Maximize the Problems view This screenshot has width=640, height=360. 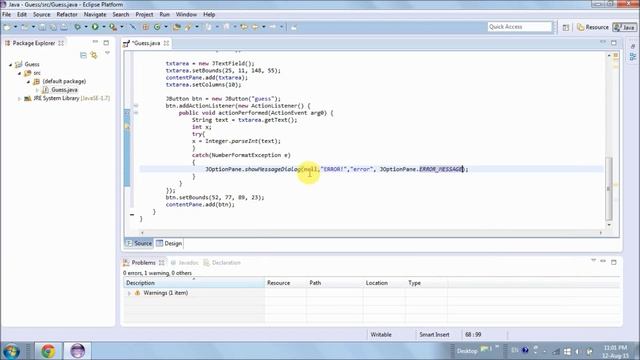[x=614, y=262]
